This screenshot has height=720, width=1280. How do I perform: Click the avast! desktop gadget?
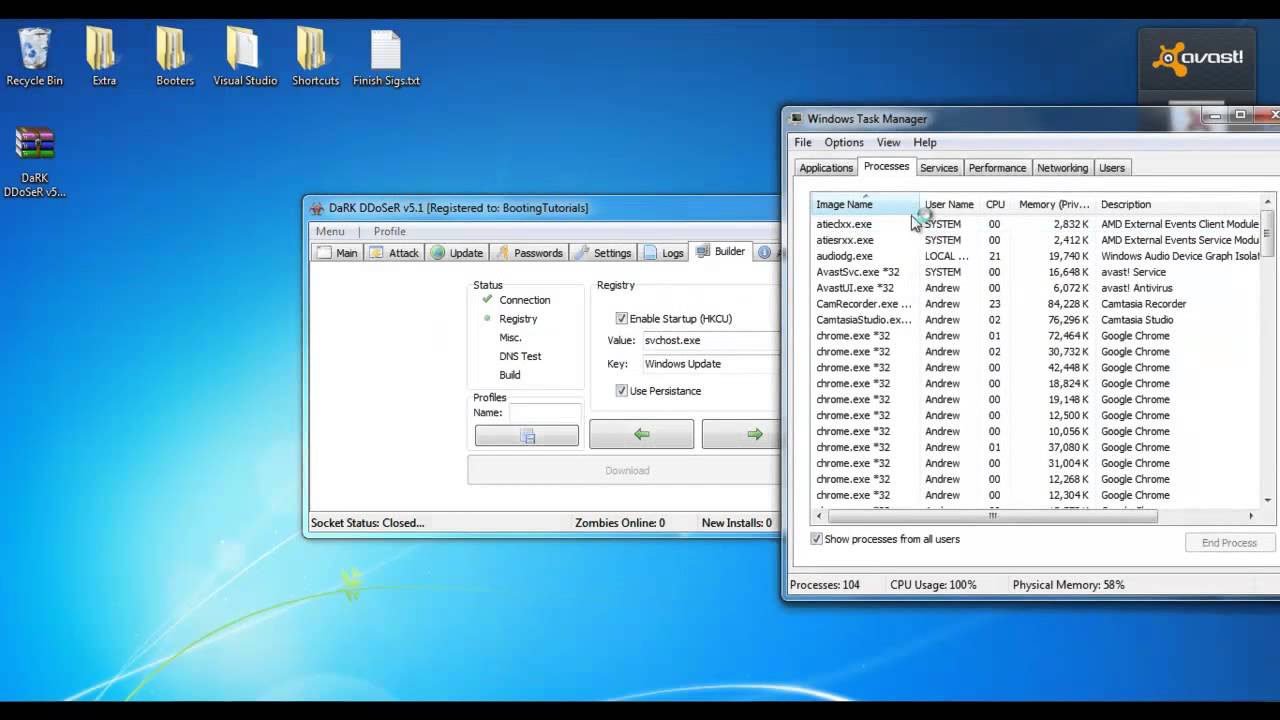1196,58
